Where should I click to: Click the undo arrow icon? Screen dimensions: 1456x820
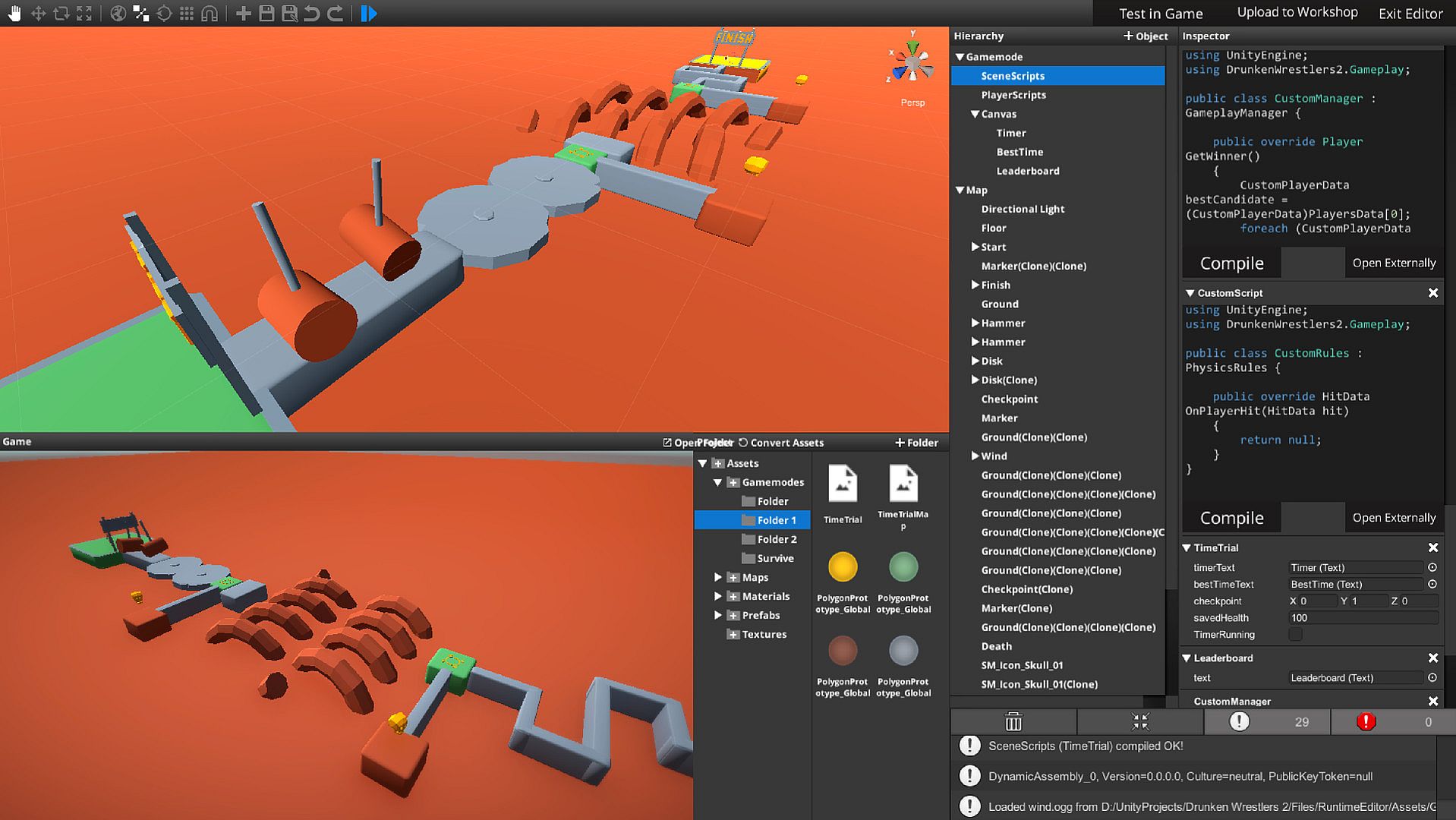tap(312, 14)
